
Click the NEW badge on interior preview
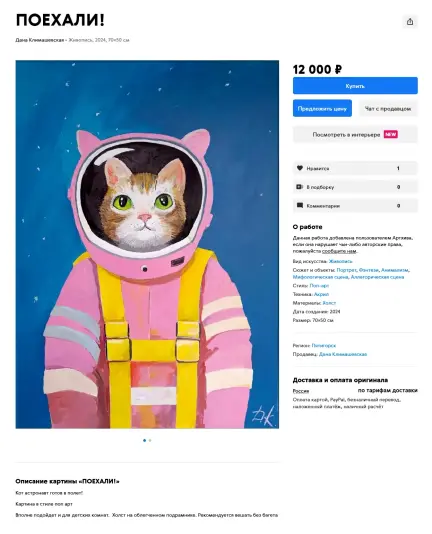[390, 135]
